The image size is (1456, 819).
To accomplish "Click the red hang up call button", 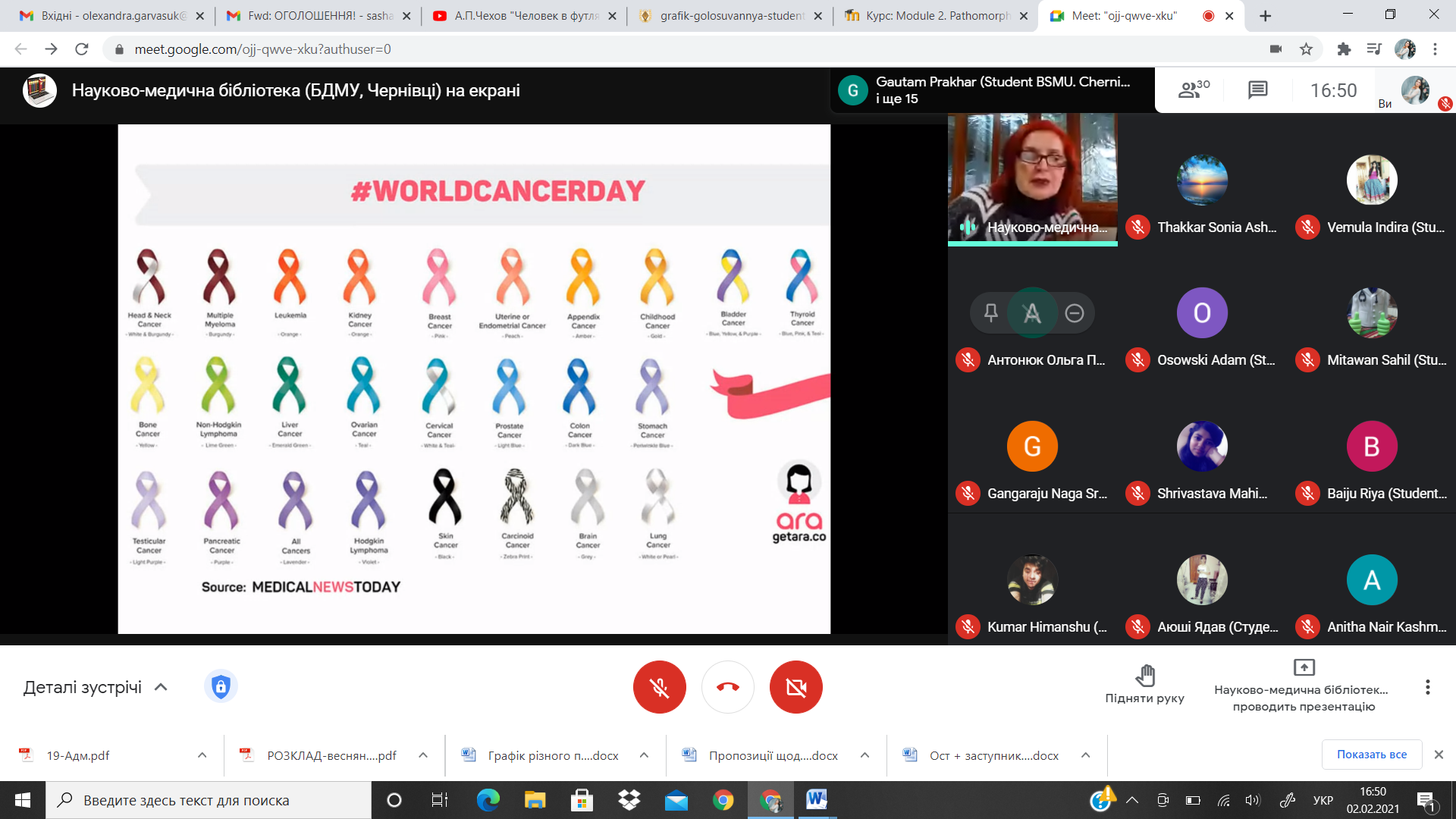I will coord(727,687).
